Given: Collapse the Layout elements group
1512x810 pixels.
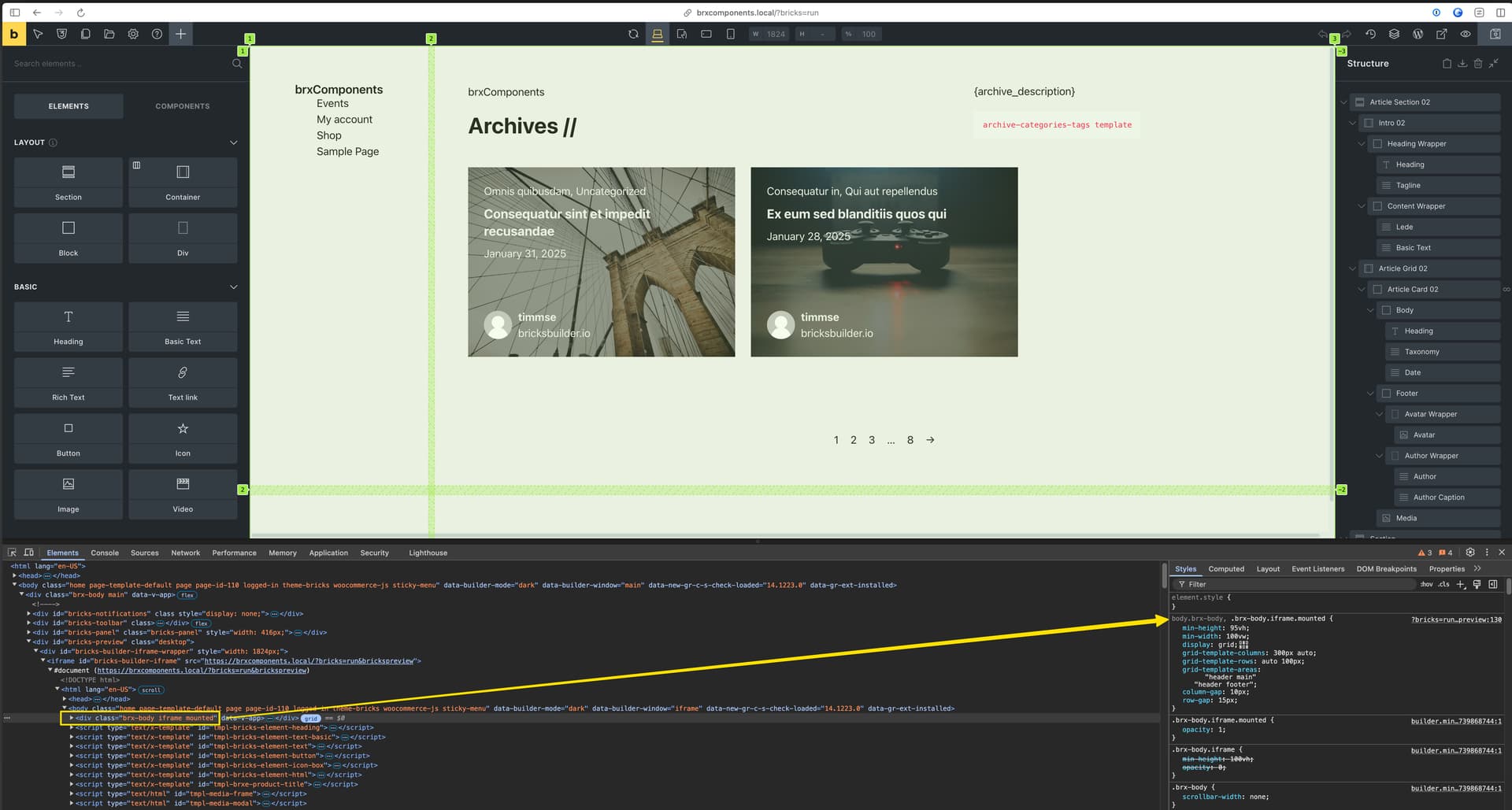Looking at the screenshot, I should [233, 142].
